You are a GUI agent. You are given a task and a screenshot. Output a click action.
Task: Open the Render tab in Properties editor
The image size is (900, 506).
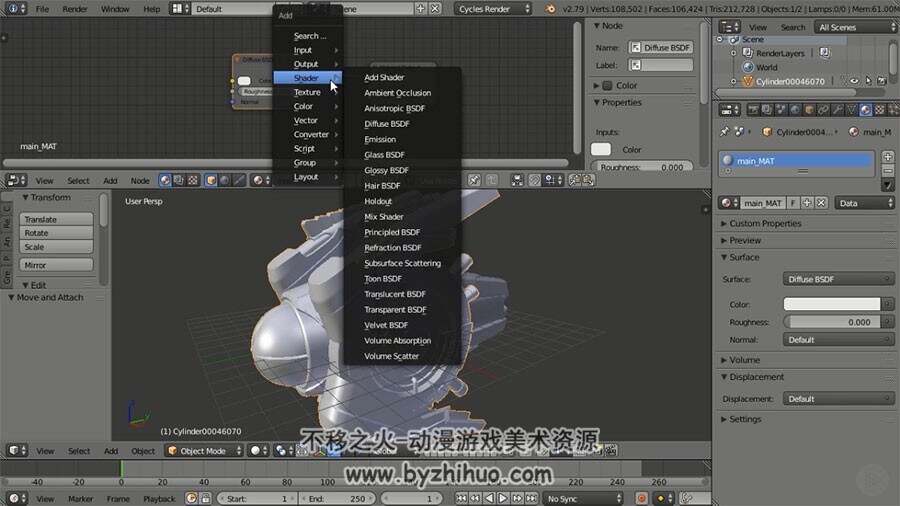coord(752,110)
